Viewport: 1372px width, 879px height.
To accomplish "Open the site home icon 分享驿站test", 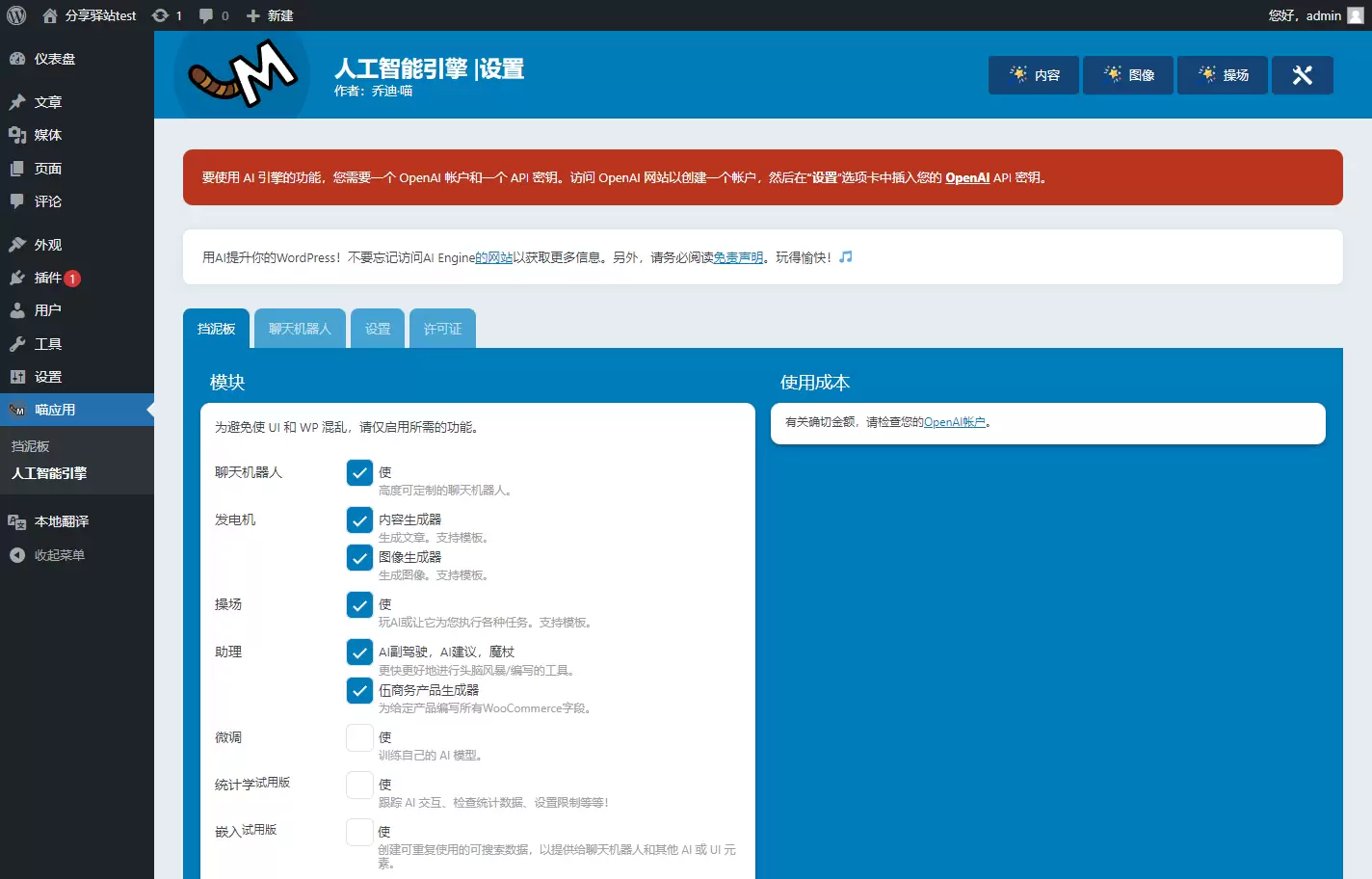I will (50, 15).
